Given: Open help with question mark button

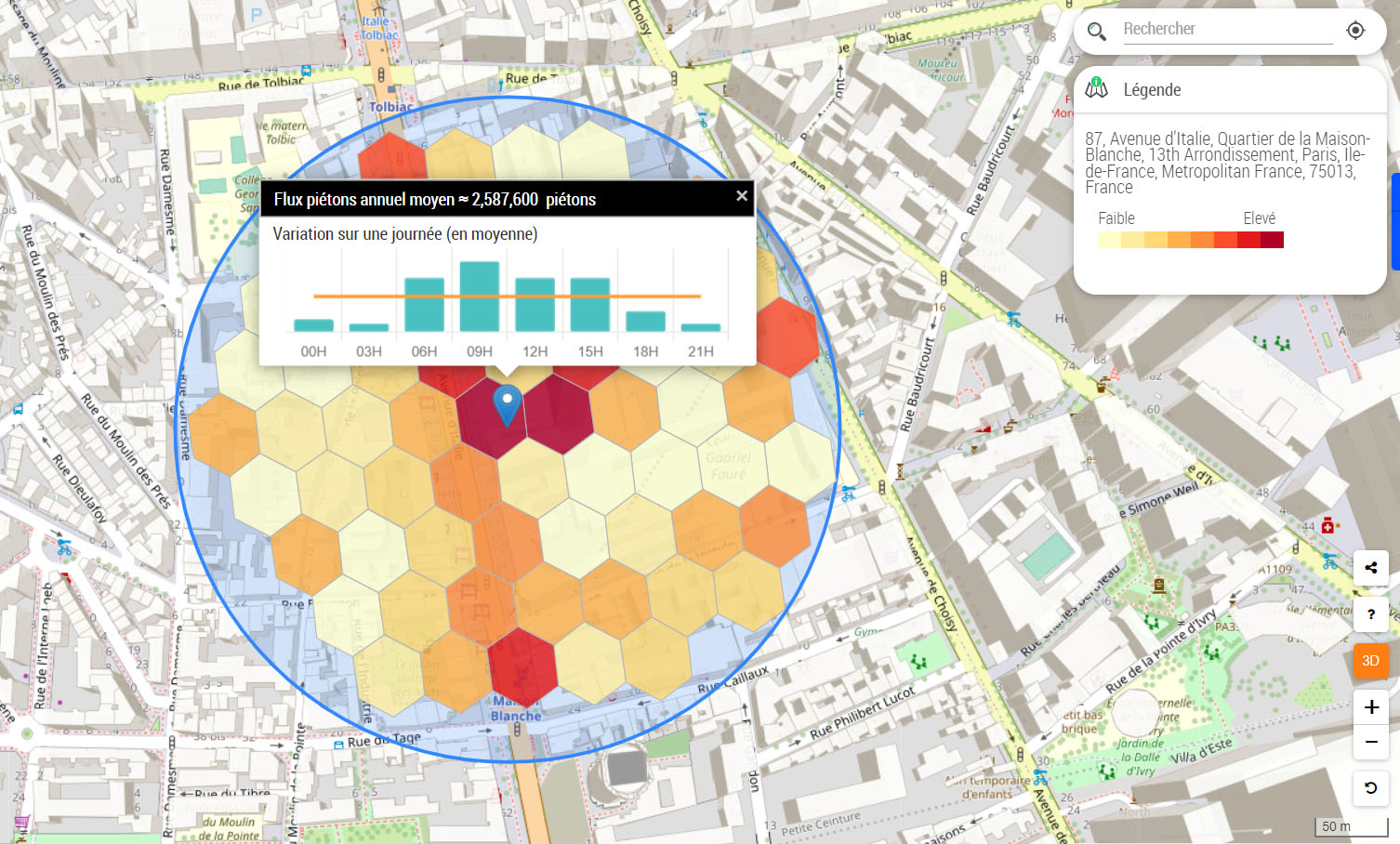Looking at the screenshot, I should point(1370,614).
